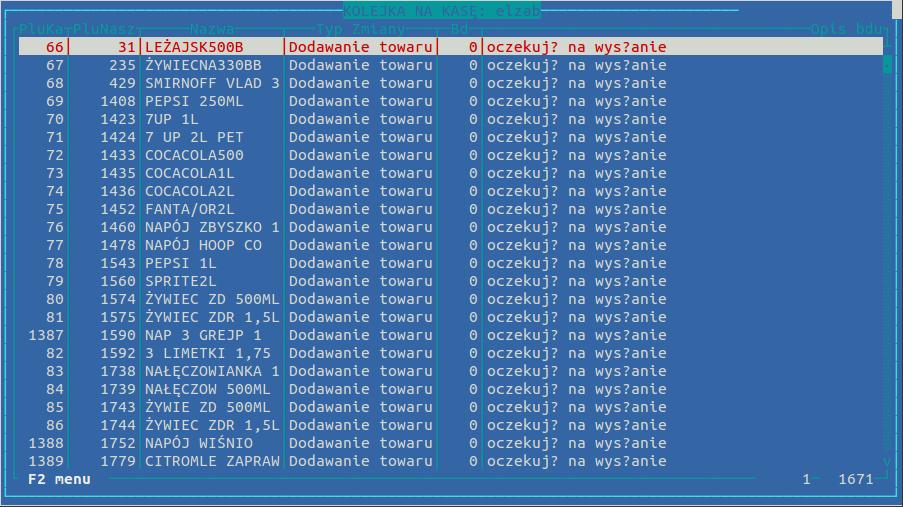This screenshot has width=903, height=507.
Task: Click PluNasz value 235
Action: (122, 65)
